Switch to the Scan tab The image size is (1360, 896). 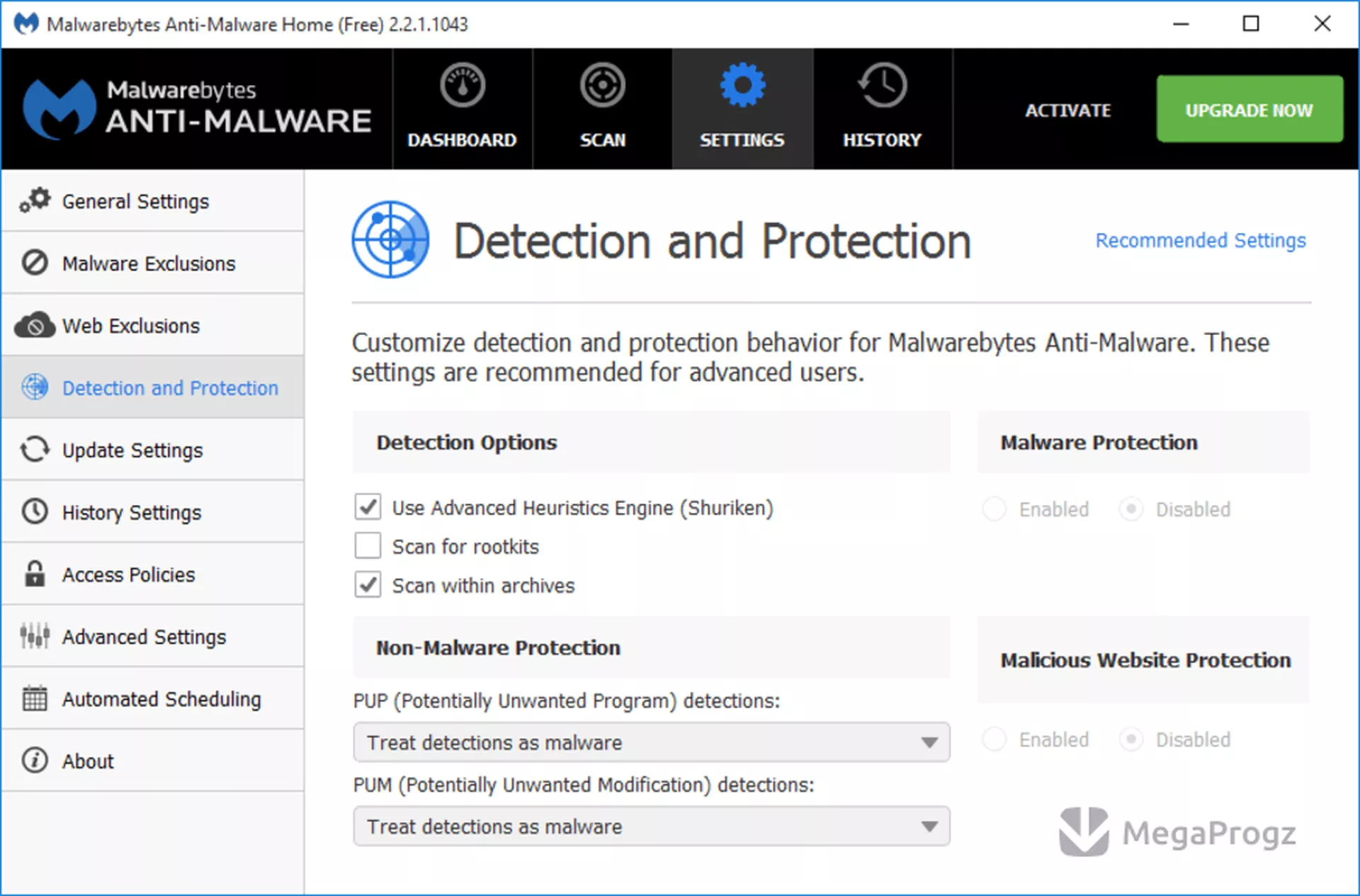tap(602, 109)
